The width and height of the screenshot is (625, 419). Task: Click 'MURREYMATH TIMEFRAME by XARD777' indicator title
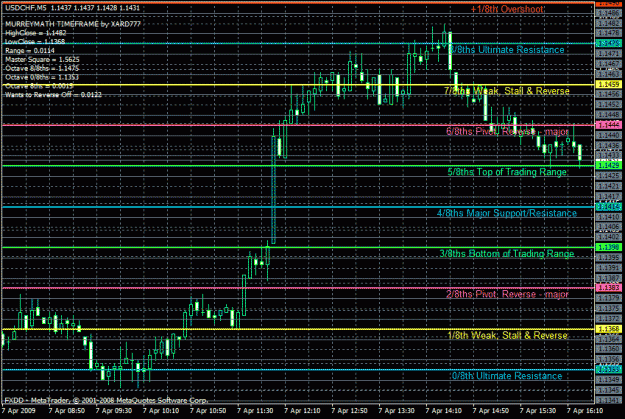73,24
